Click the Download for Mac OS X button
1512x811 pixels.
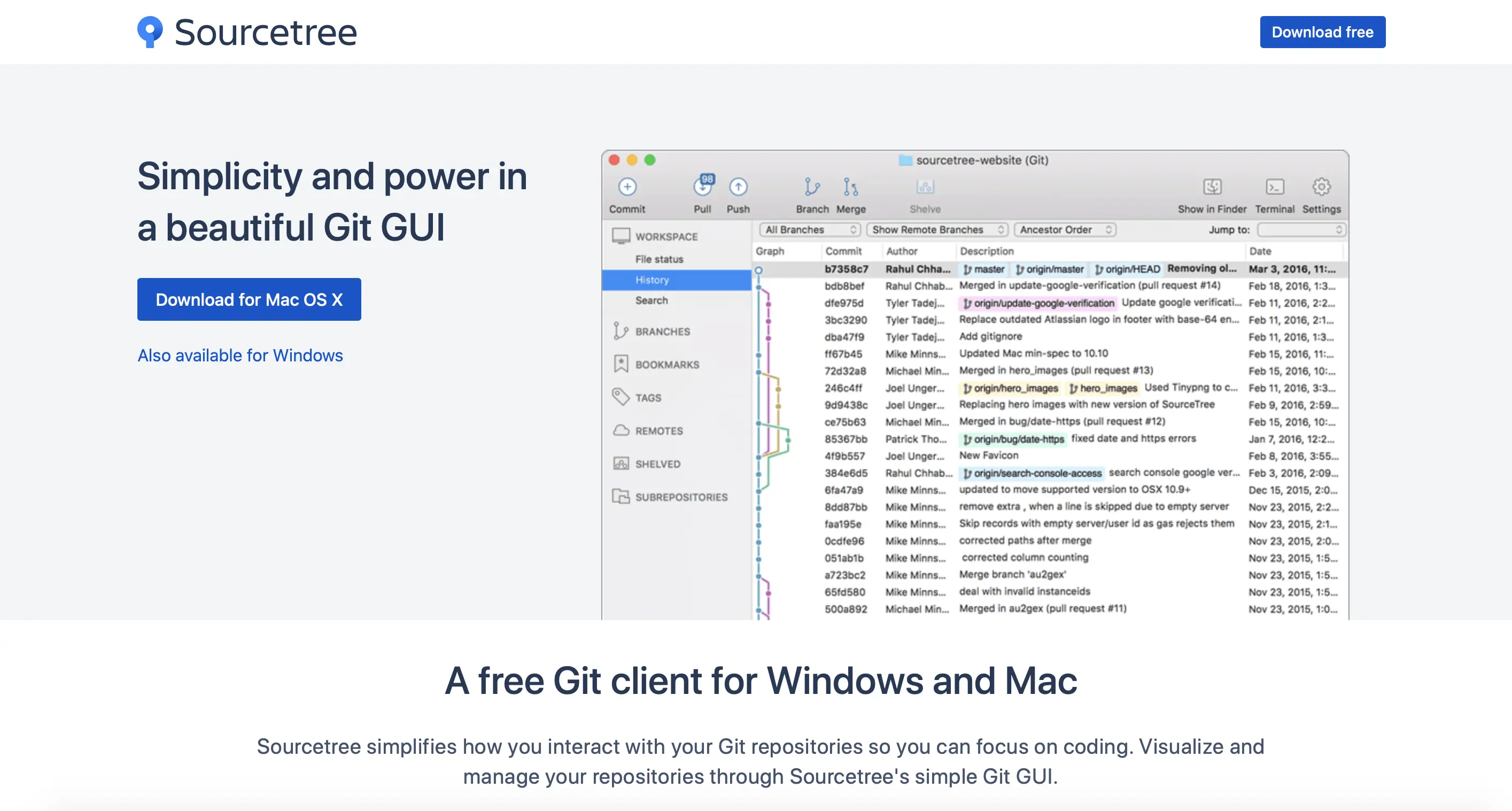tap(249, 299)
